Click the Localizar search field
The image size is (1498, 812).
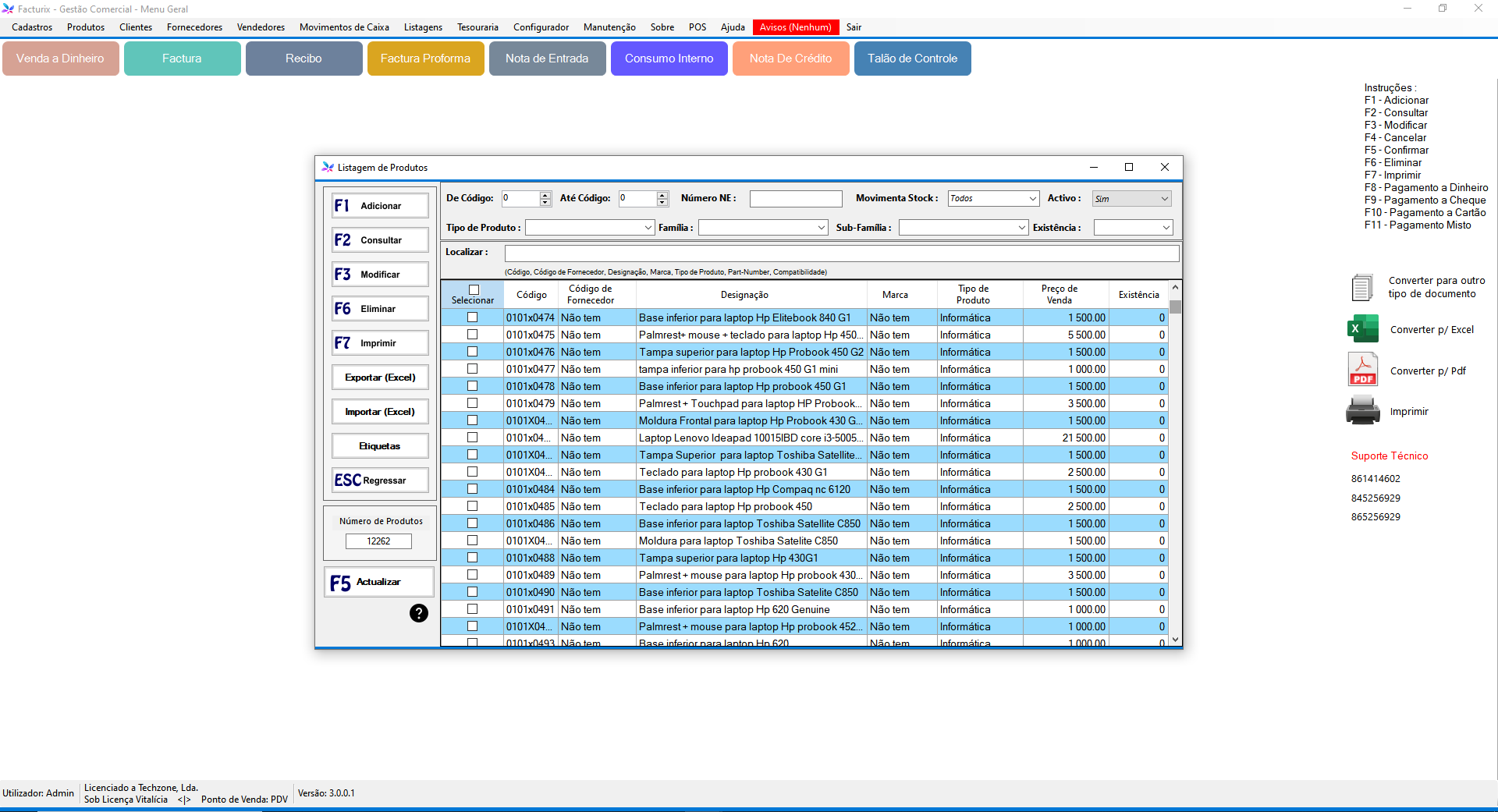tap(841, 253)
